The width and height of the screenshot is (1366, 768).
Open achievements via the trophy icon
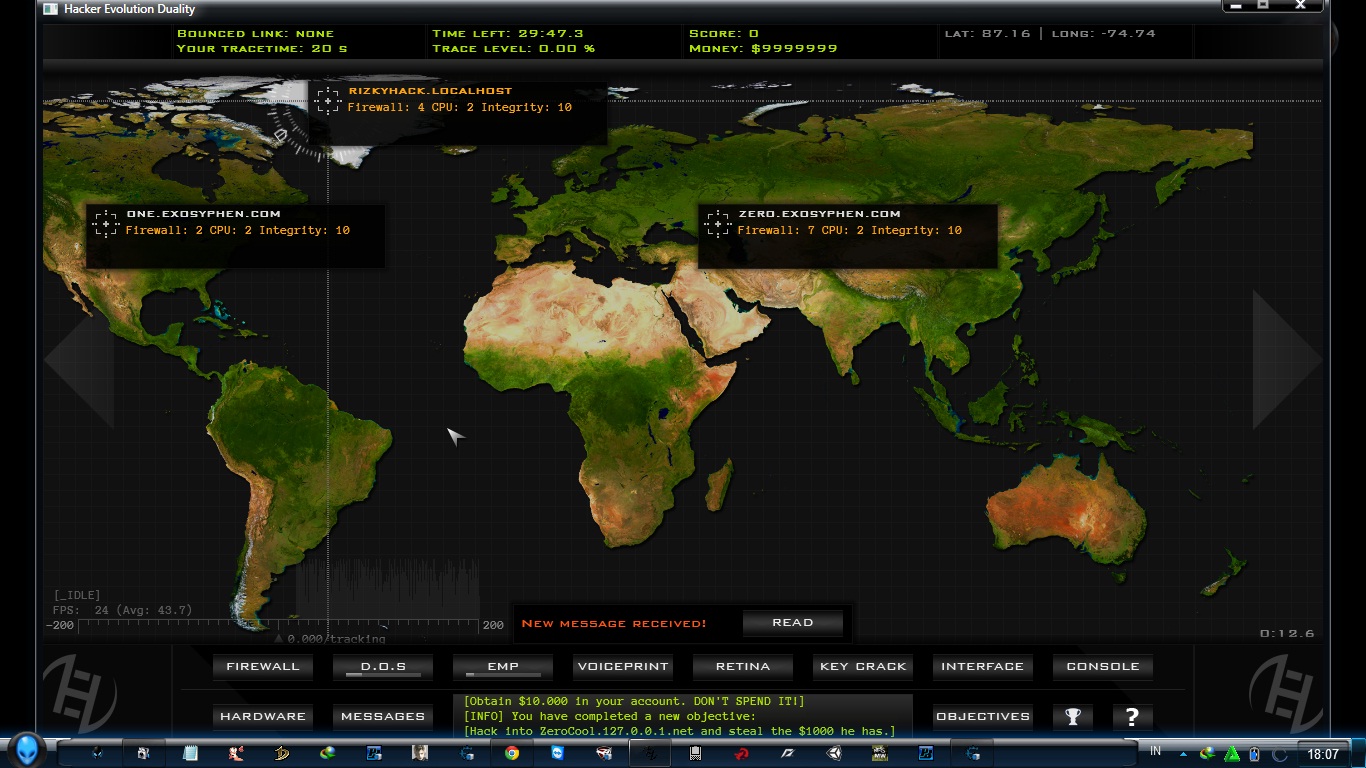pyautogui.click(x=1072, y=716)
